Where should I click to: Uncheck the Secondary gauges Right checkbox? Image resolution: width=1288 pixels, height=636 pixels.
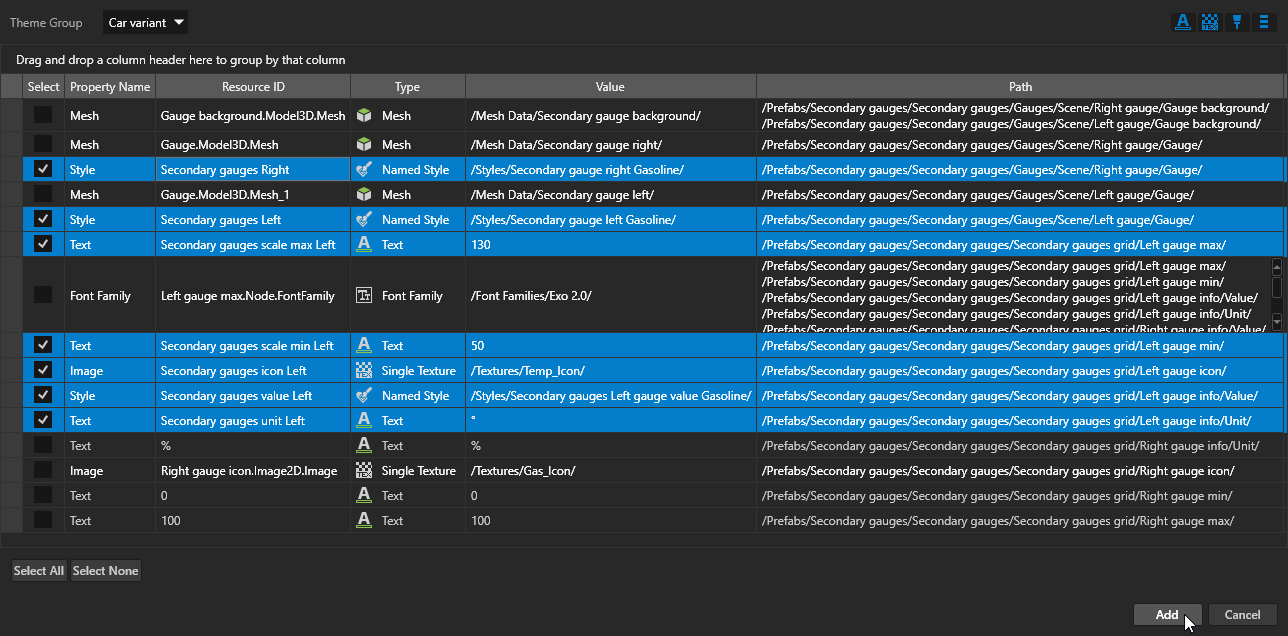[x=43, y=169]
